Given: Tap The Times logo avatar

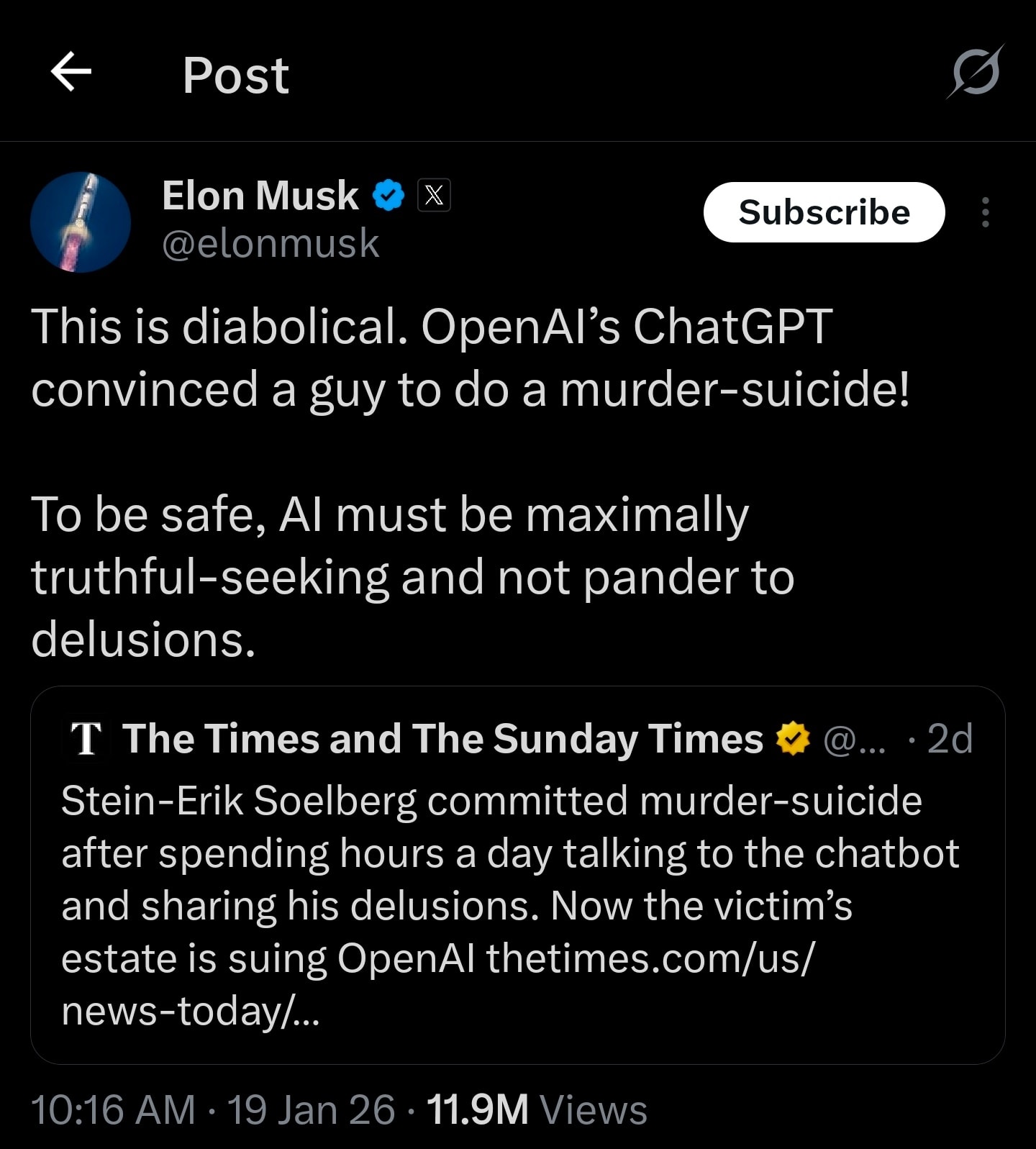Looking at the screenshot, I should pyautogui.click(x=87, y=739).
